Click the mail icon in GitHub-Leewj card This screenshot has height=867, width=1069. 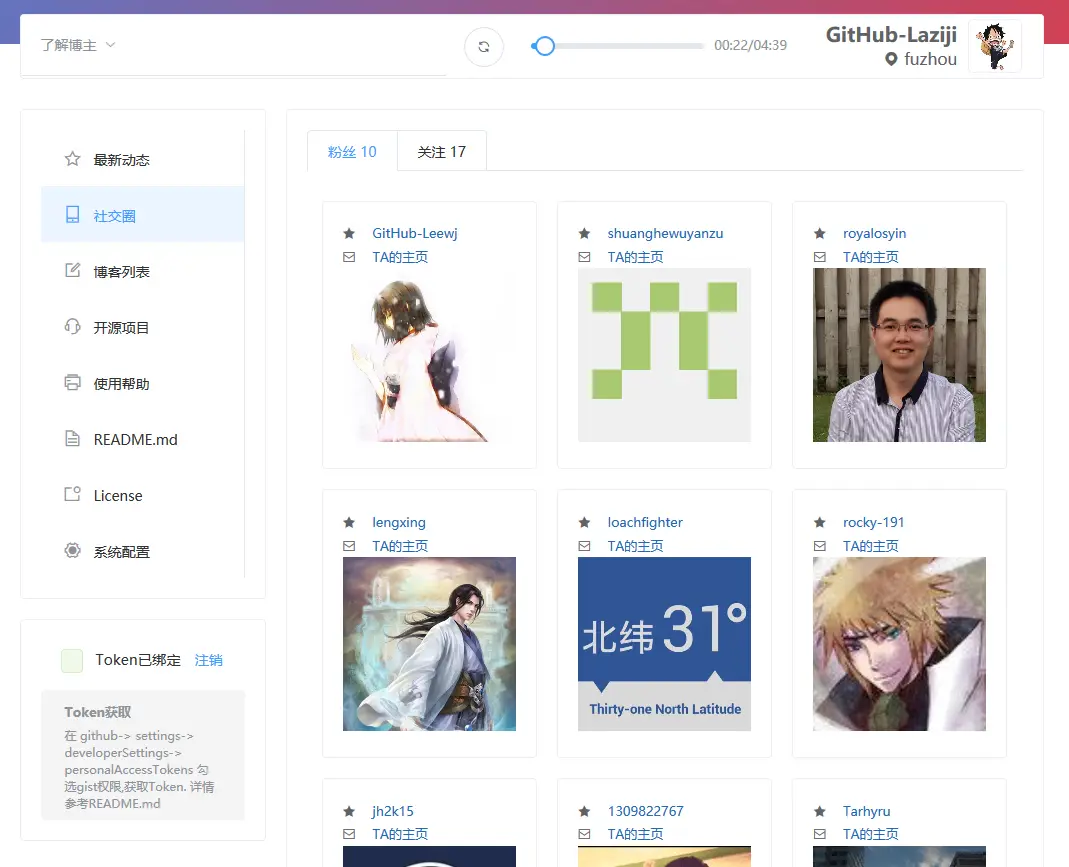349,257
